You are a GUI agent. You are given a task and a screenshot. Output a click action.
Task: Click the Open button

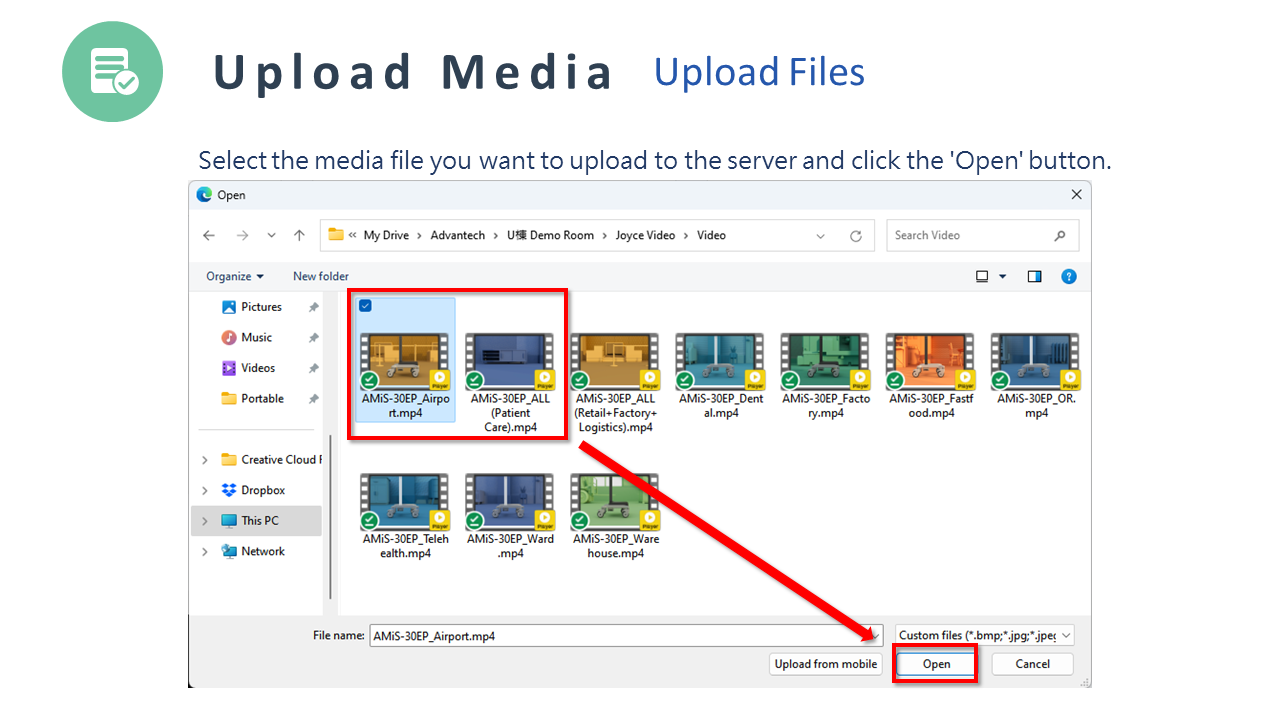[x=936, y=664]
